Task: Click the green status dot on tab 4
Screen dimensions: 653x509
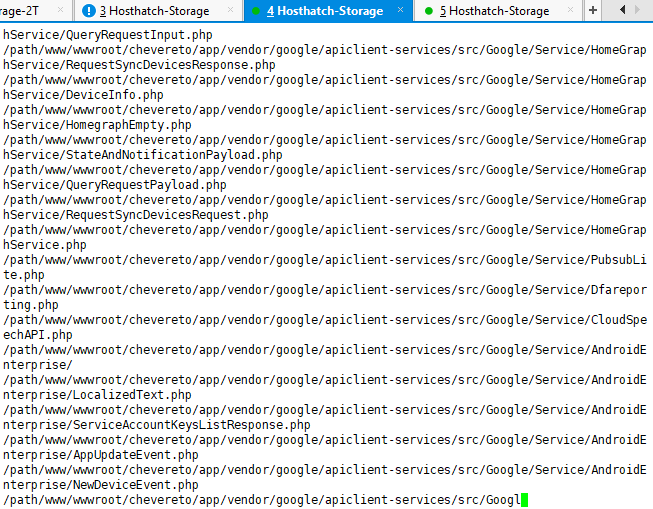Action: point(256,11)
